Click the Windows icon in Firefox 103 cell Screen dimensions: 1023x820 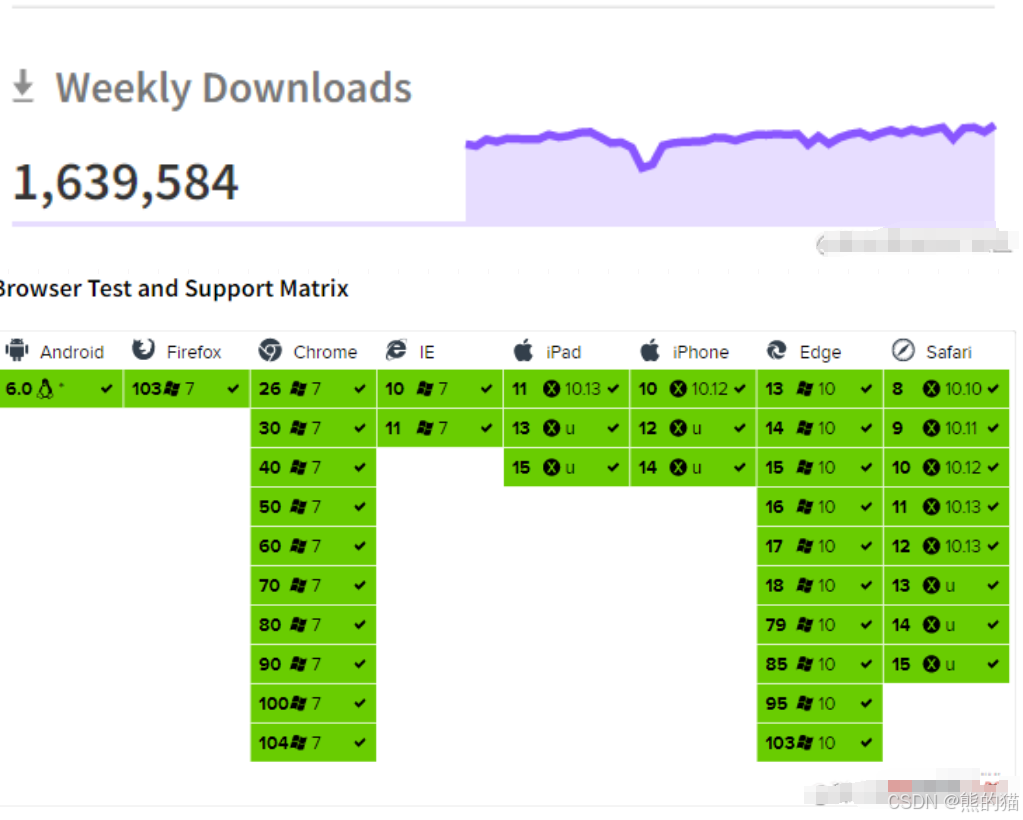pos(172,389)
